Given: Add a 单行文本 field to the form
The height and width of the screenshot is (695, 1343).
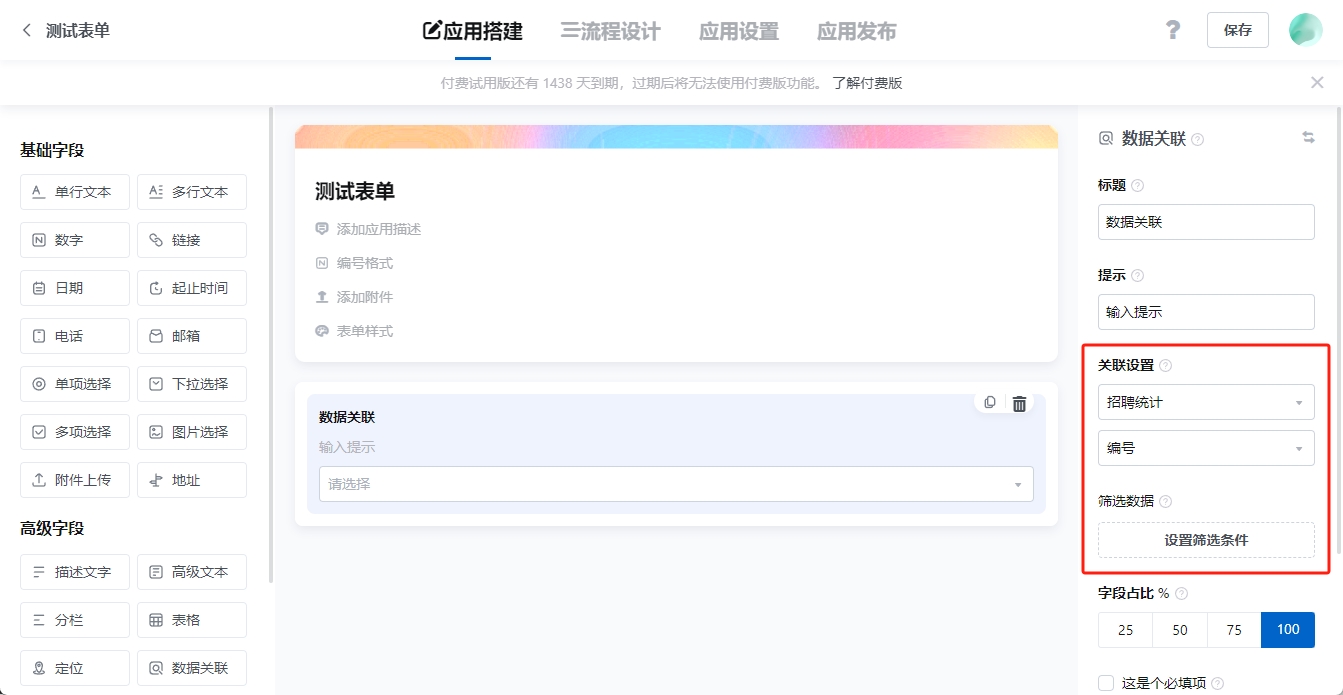Looking at the screenshot, I should 74,191.
